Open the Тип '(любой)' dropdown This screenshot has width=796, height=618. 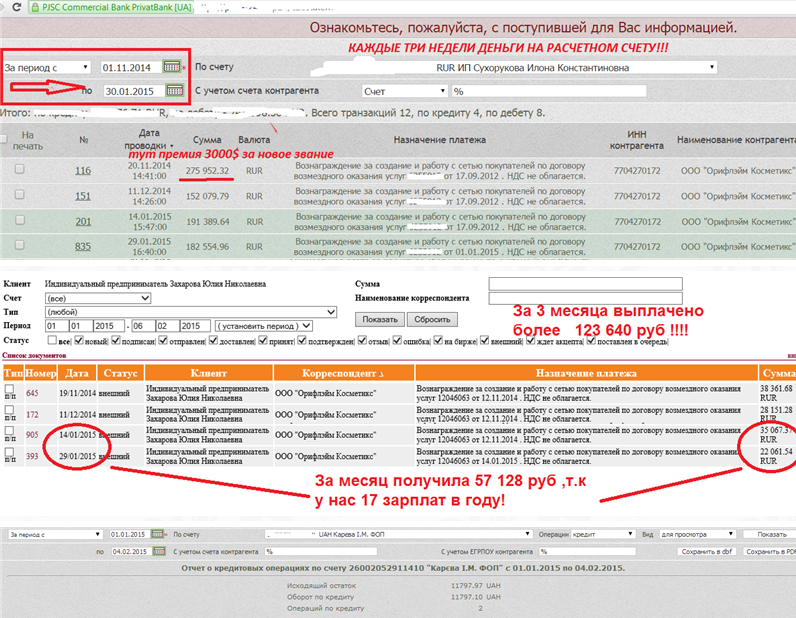pos(191,312)
